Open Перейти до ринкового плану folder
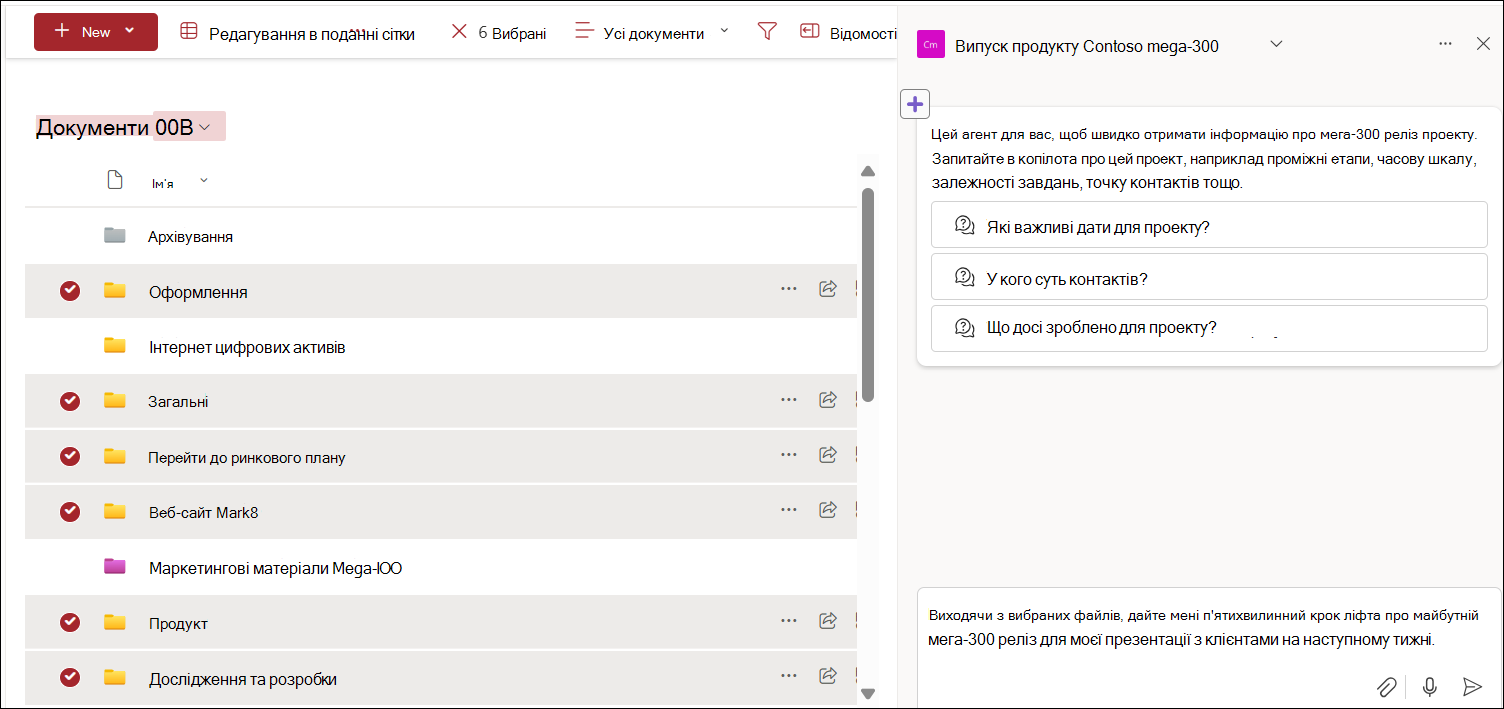The image size is (1504, 709). click(x=246, y=458)
